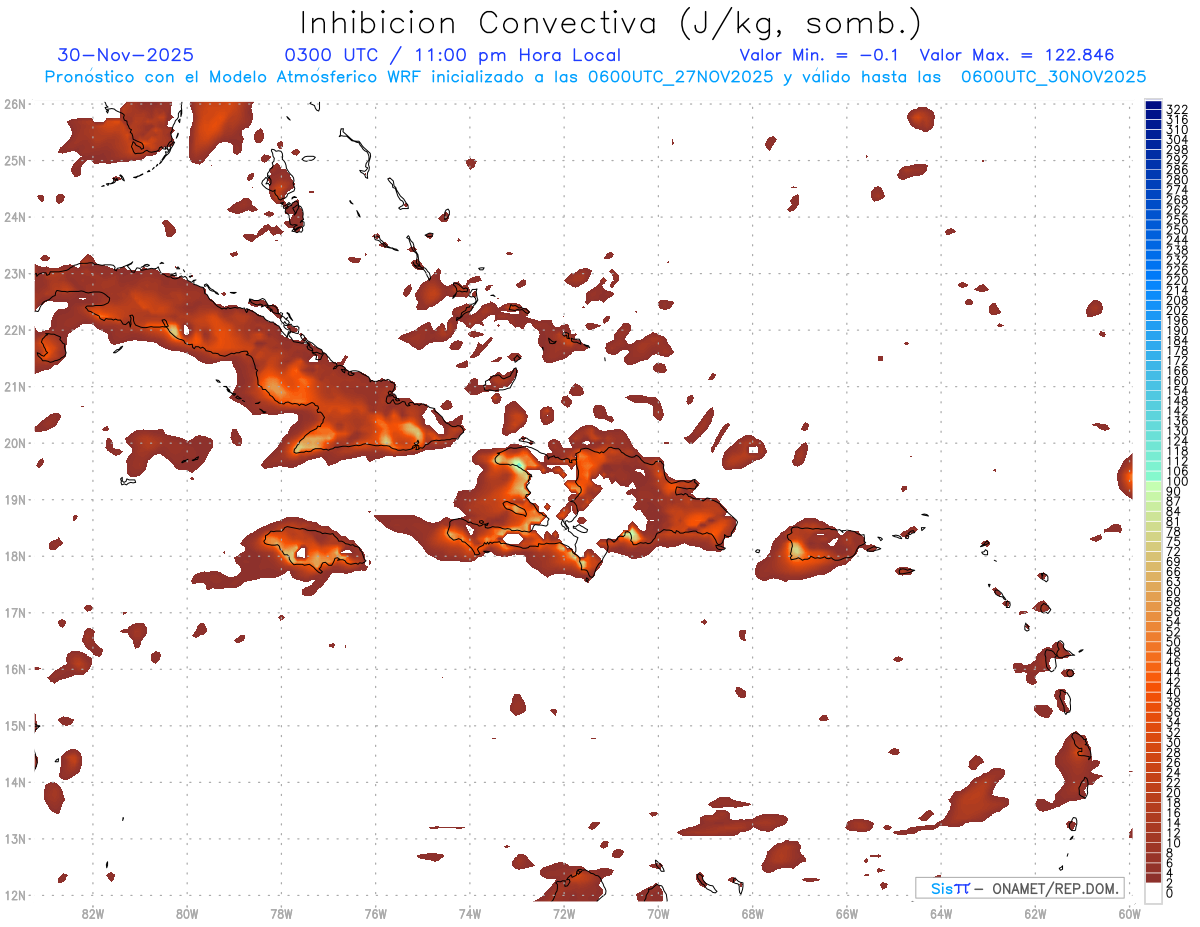The height and width of the screenshot is (927, 1200).
Task: Click the colorbar value label 20
Action: (x=1174, y=793)
